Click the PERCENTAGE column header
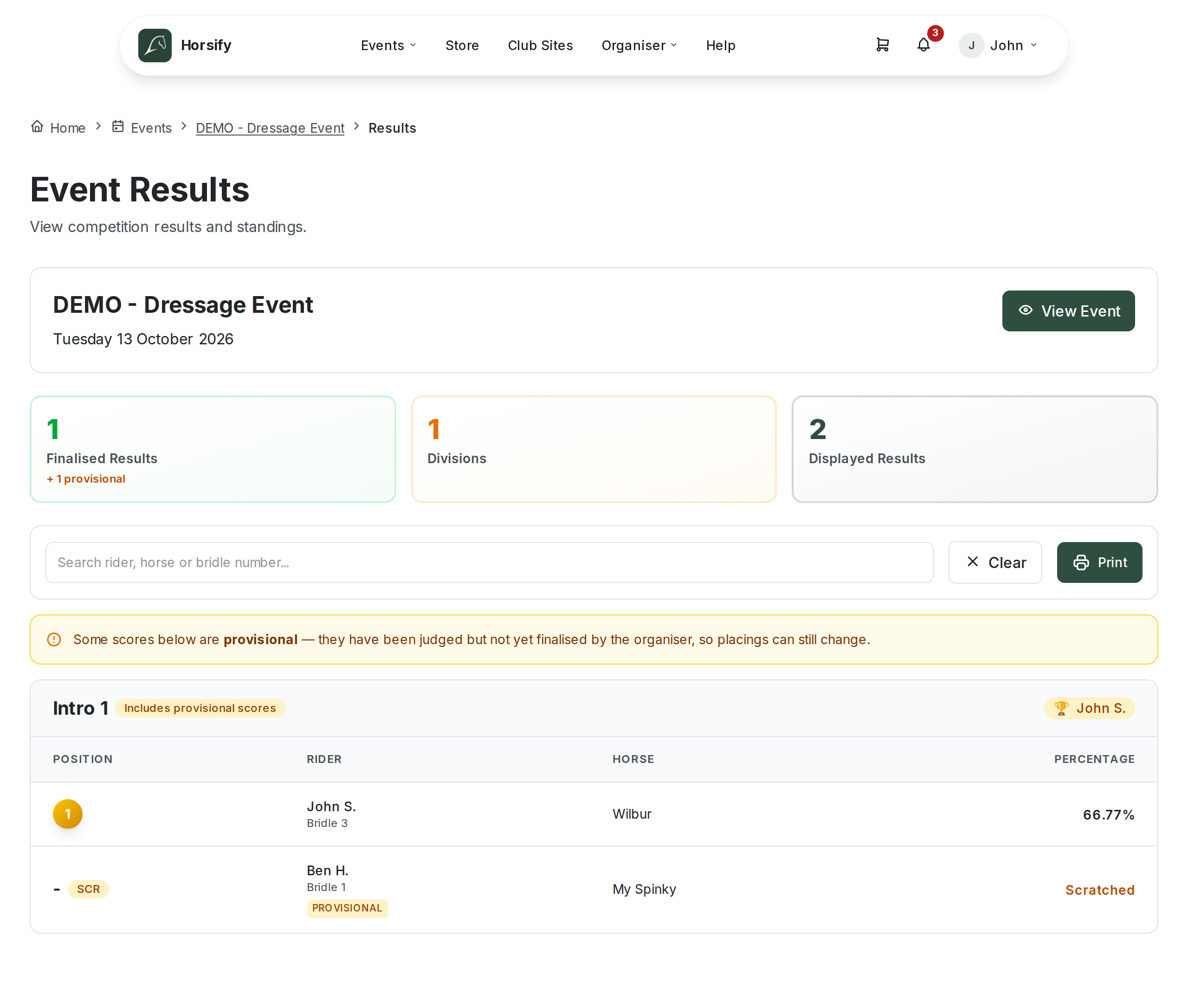The height and width of the screenshot is (1008, 1188). point(1094,759)
